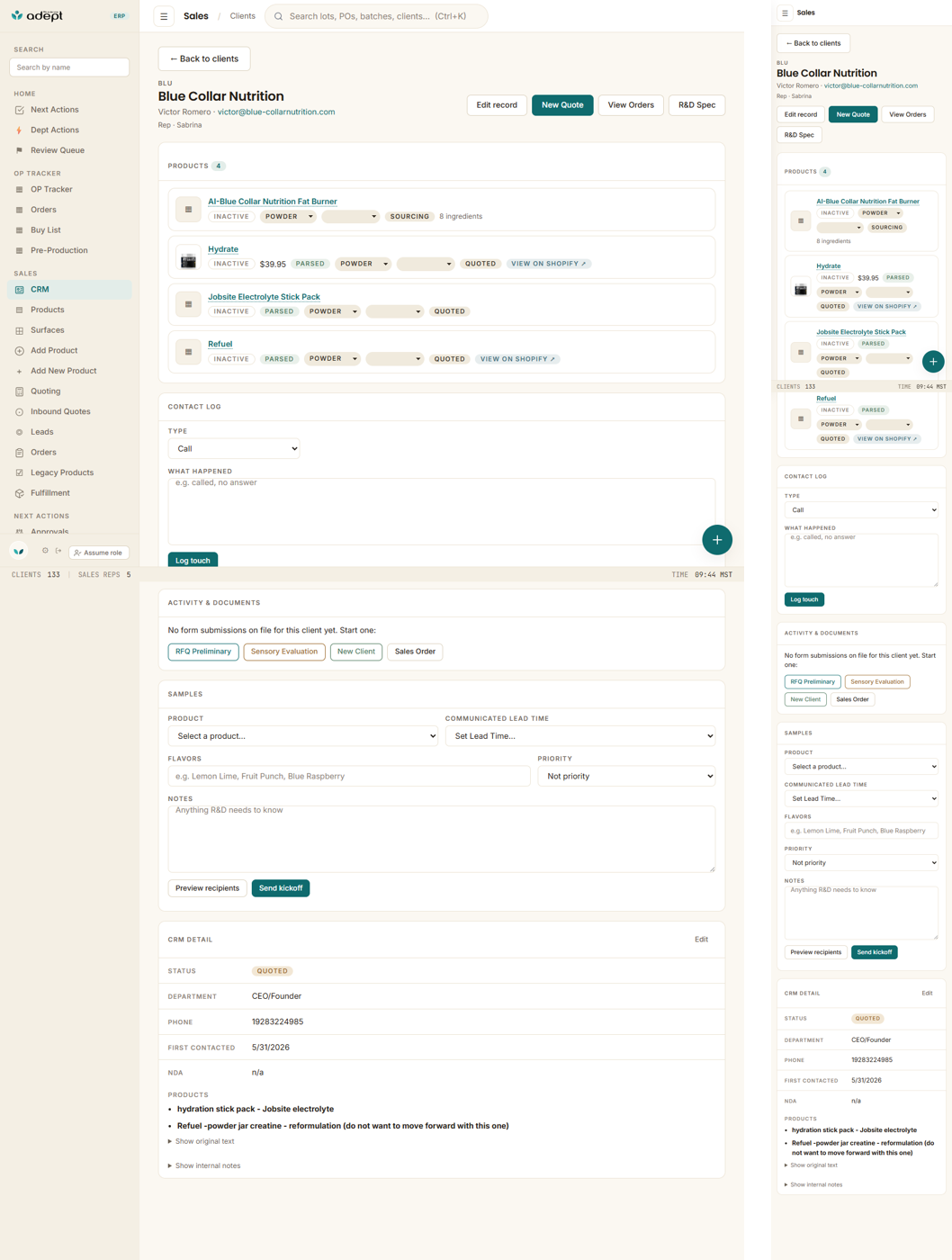Click the Jobsite Electrolyte Stick Pack placeholder icon
The width and height of the screenshot is (952, 1260).
[x=188, y=304]
